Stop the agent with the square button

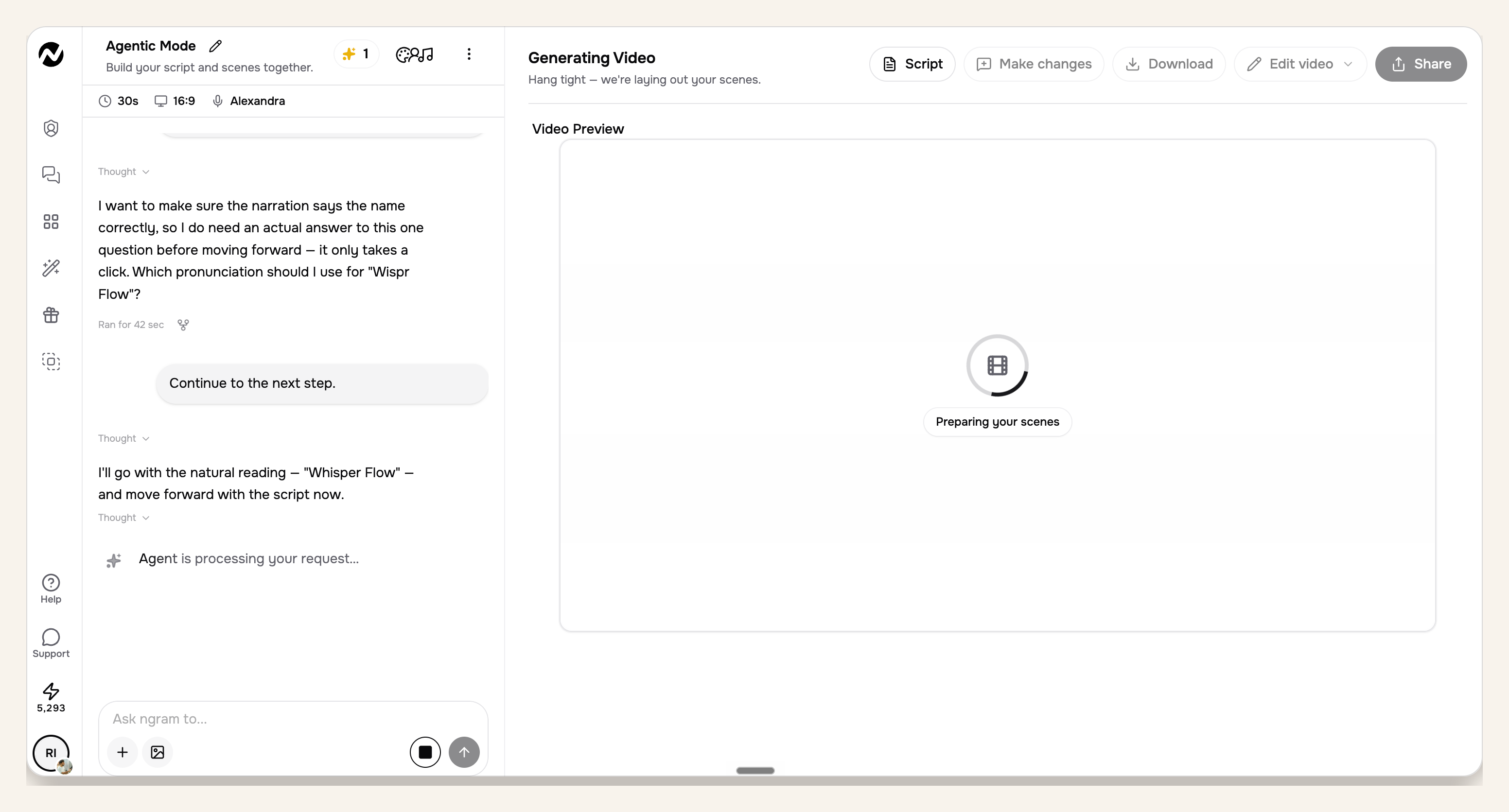(x=425, y=752)
